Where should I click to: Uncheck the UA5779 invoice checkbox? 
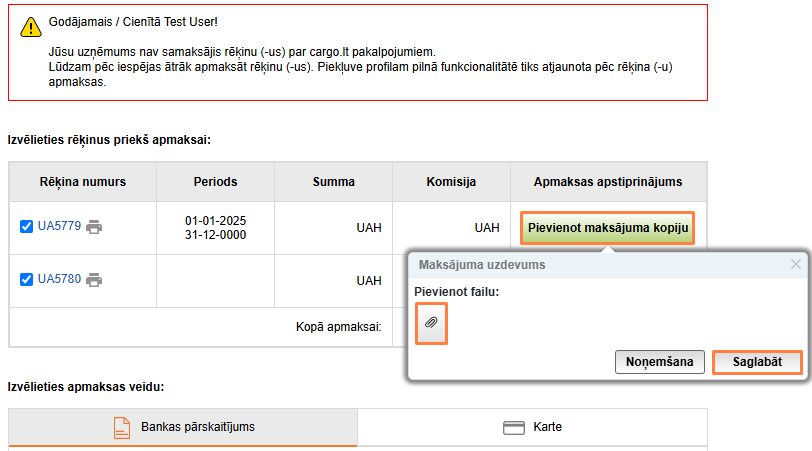click(x=27, y=227)
